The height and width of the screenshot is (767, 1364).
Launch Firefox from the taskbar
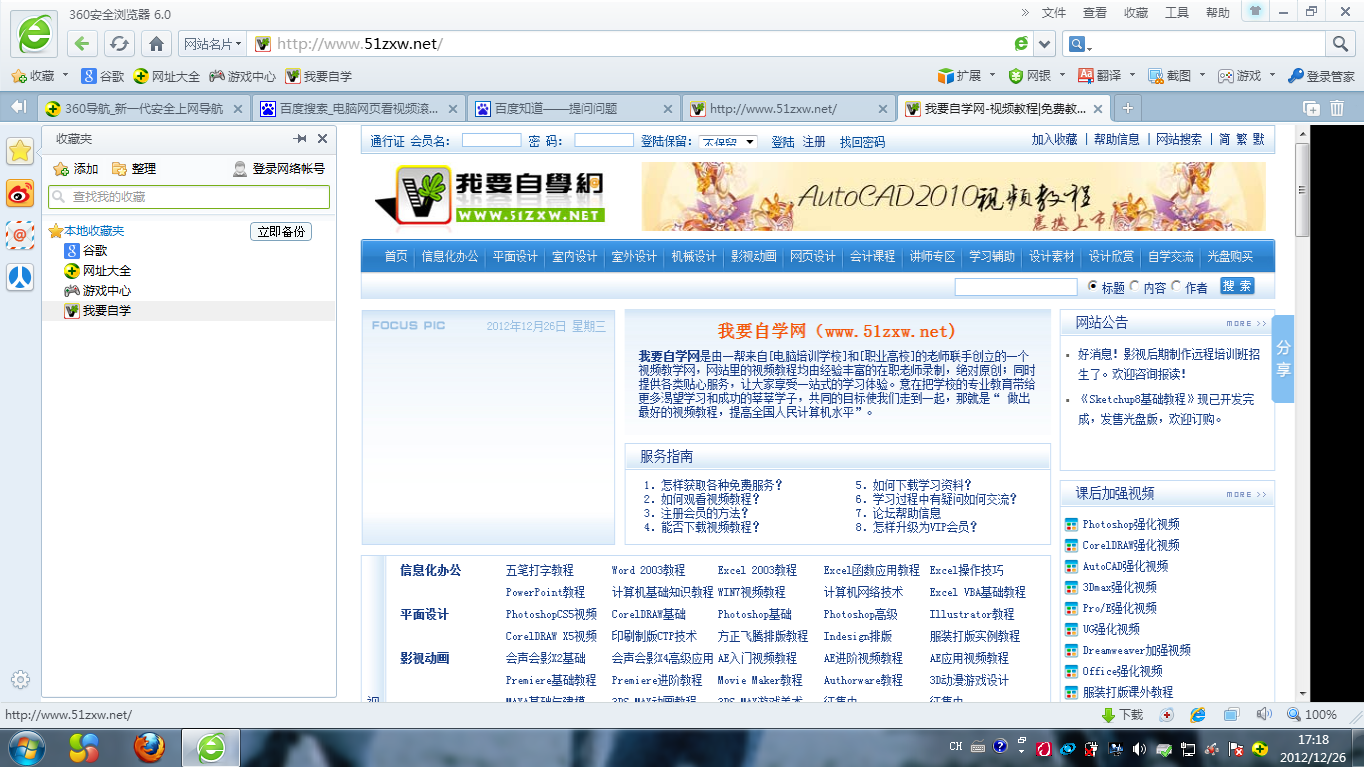pyautogui.click(x=149, y=747)
